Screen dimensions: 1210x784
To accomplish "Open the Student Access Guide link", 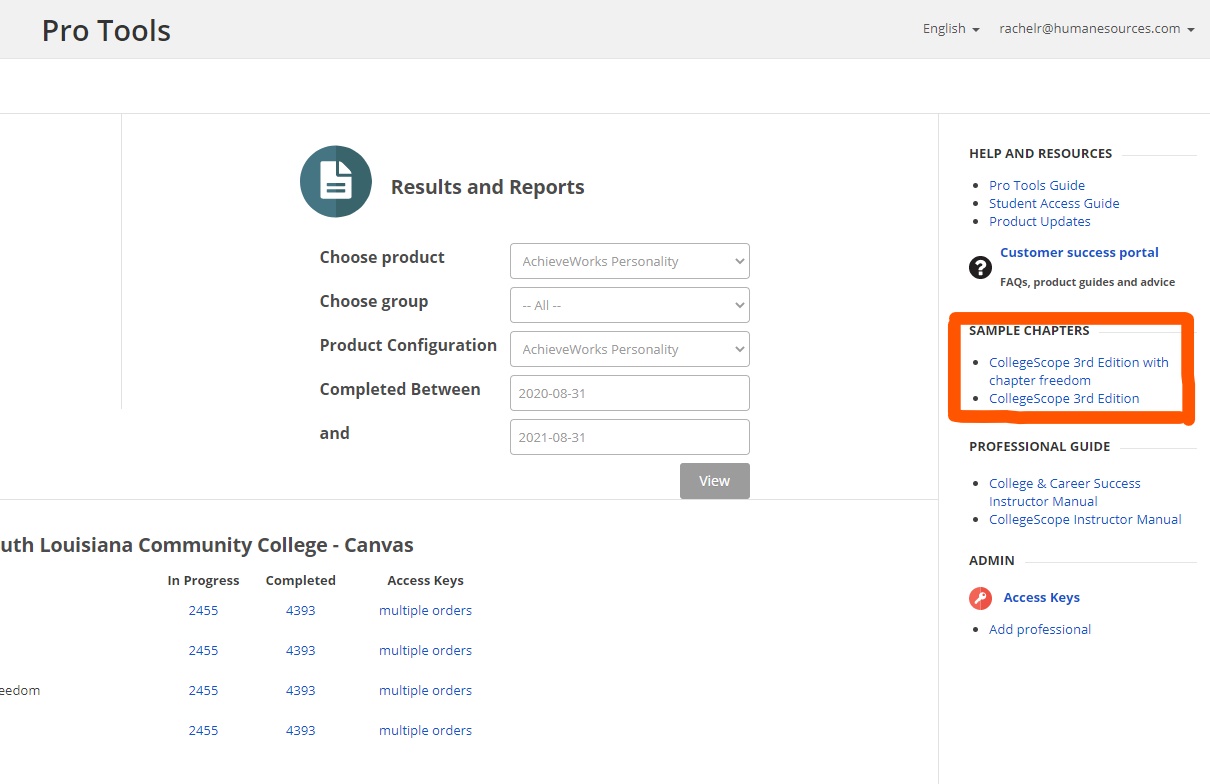I will coord(1053,203).
